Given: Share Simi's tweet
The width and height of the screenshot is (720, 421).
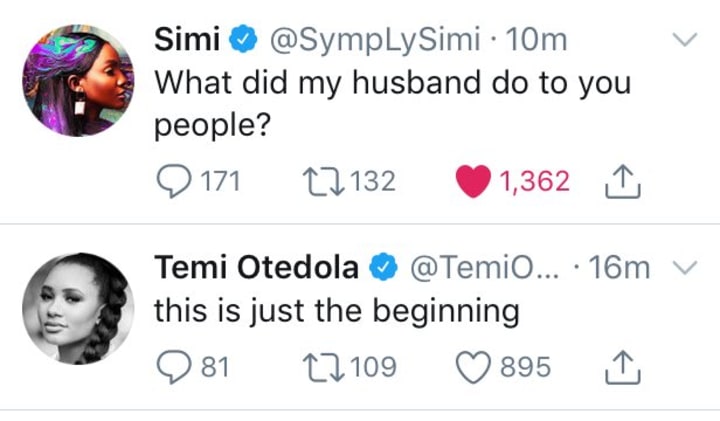Looking at the screenshot, I should [x=623, y=181].
